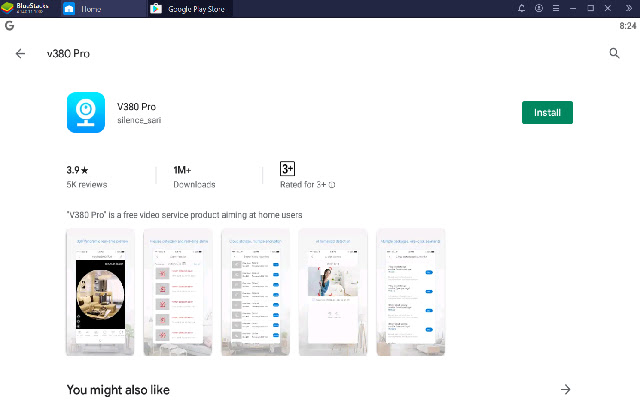Open the content rating info icon
Image resolution: width=640 pixels, height=400 pixels.
[332, 184]
